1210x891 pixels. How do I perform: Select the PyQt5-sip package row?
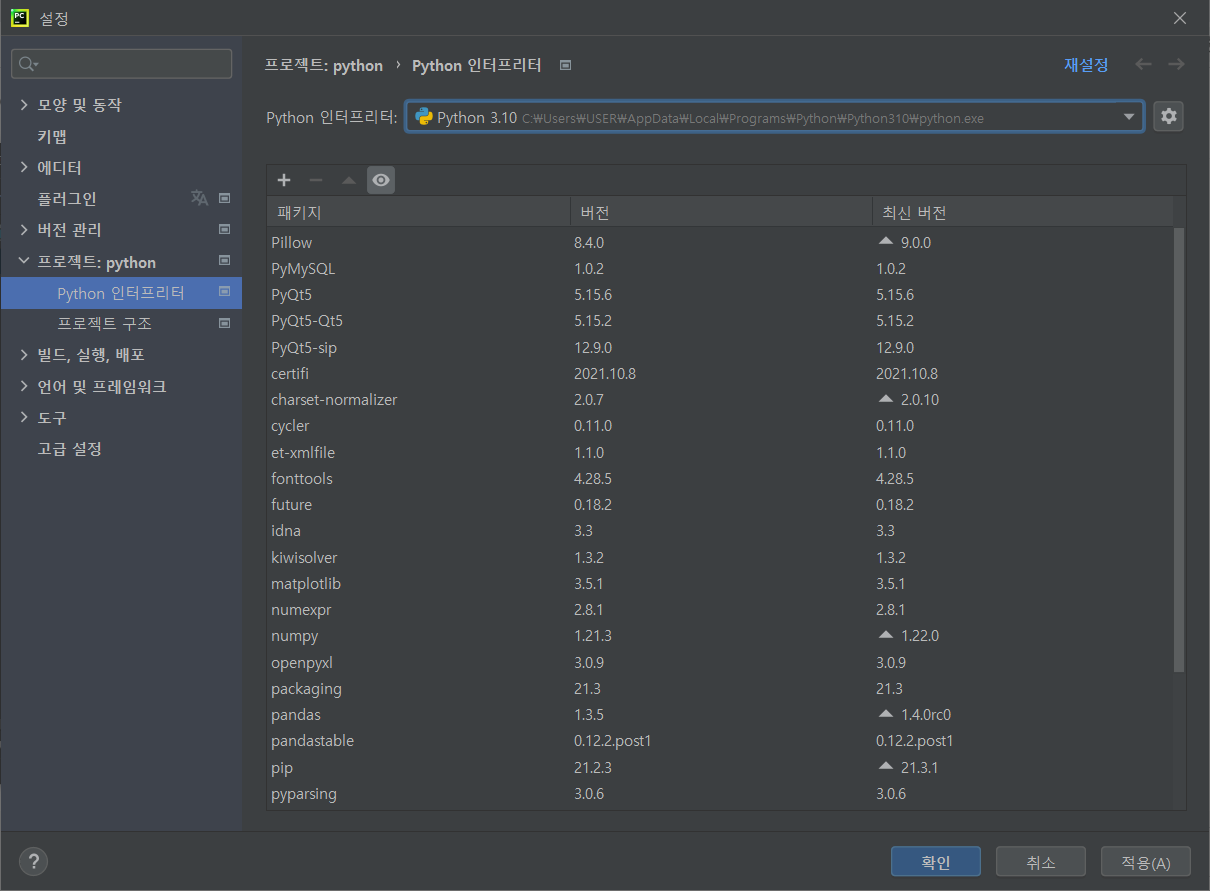(x=720, y=347)
